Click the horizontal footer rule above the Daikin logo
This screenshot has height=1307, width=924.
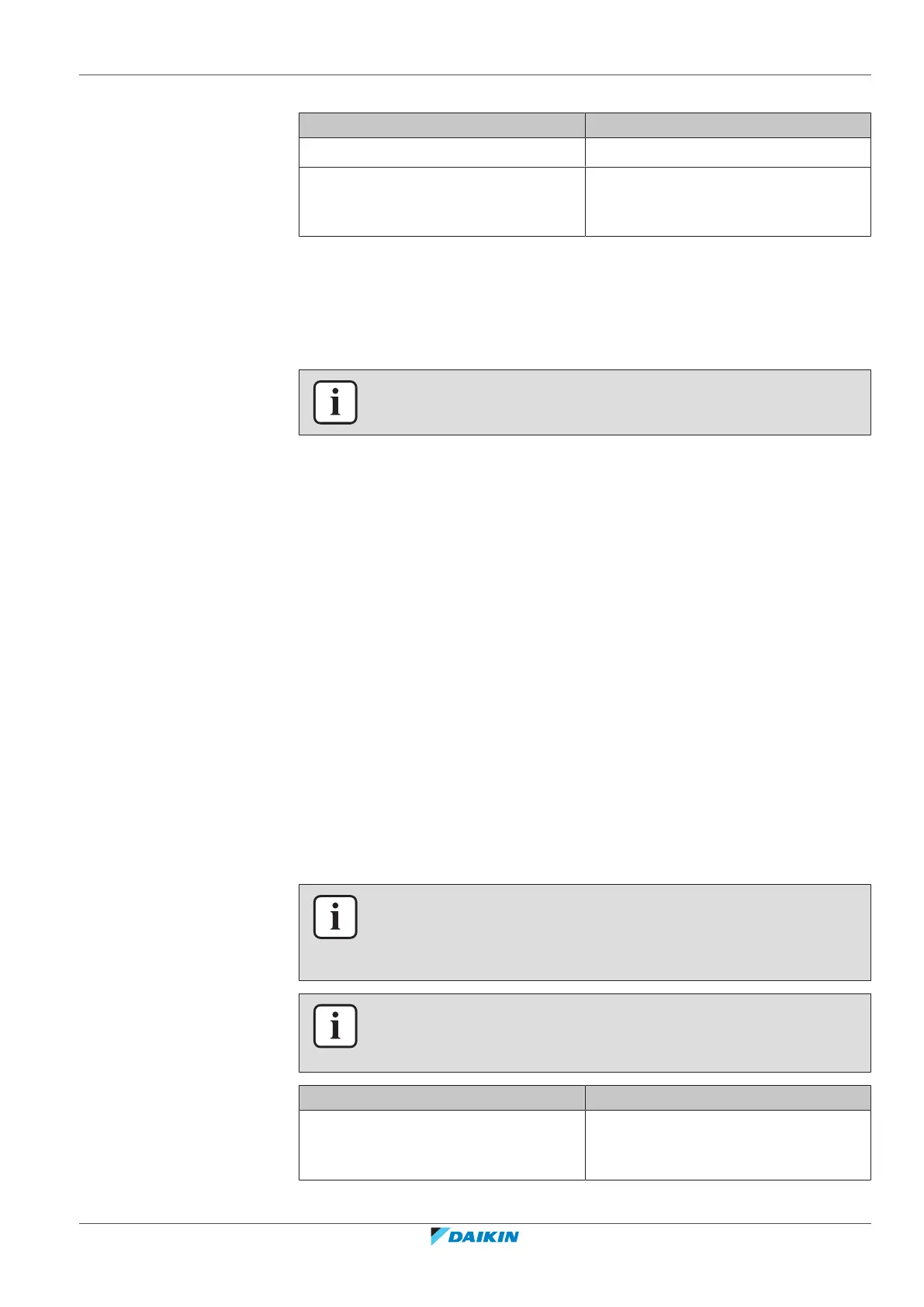[475, 1224]
